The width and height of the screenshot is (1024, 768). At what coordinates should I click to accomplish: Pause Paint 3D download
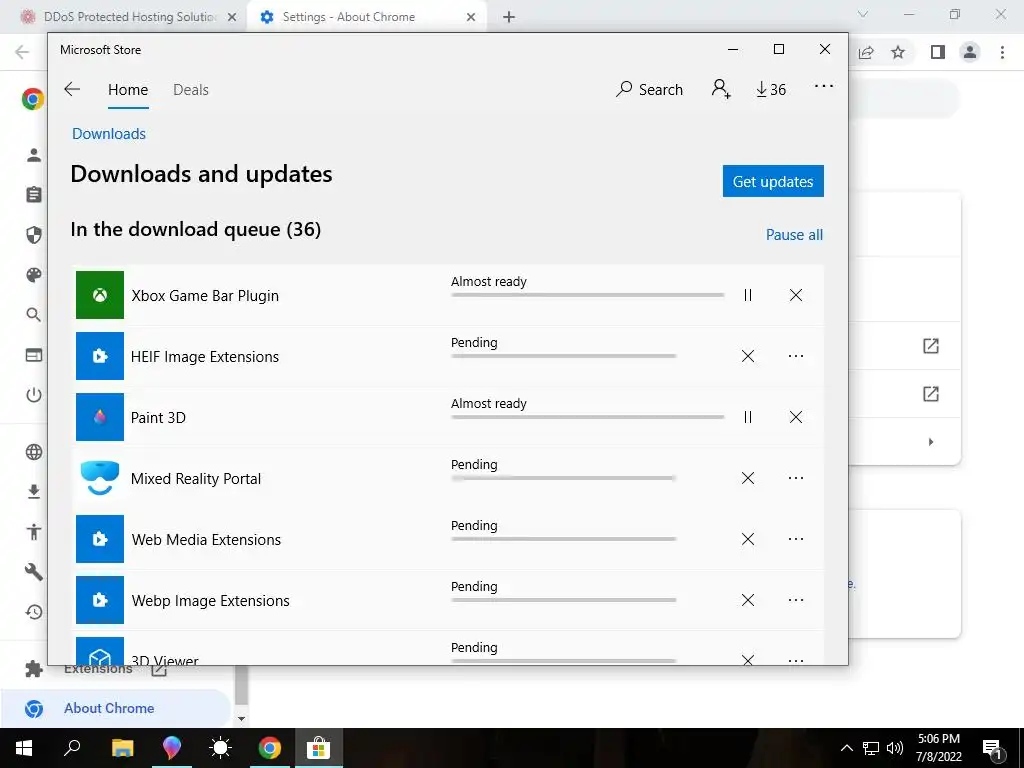point(748,417)
